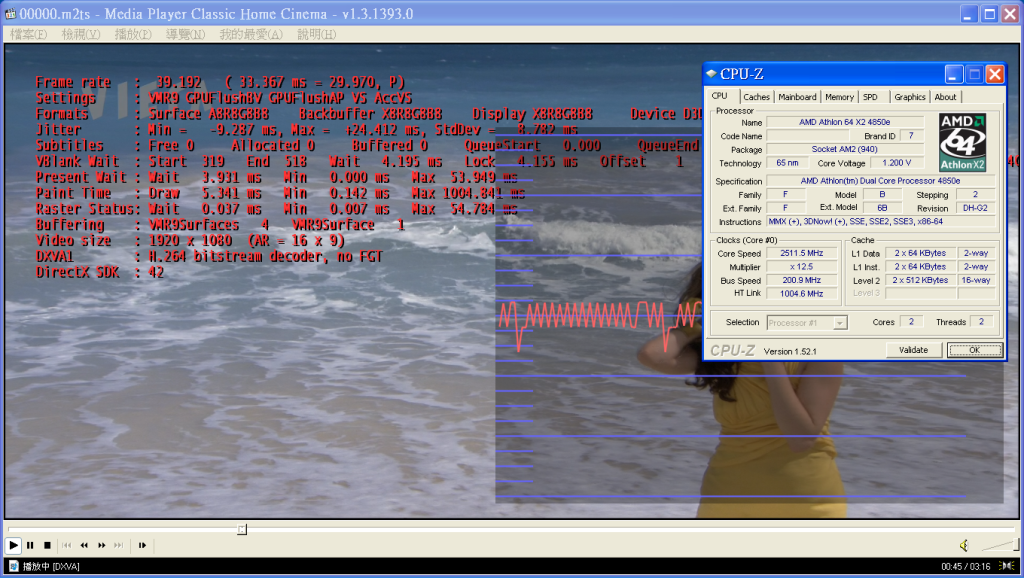This screenshot has height=578, width=1024.
Task: Click the stereo audio icon in the status bar
Action: click(x=1008, y=566)
